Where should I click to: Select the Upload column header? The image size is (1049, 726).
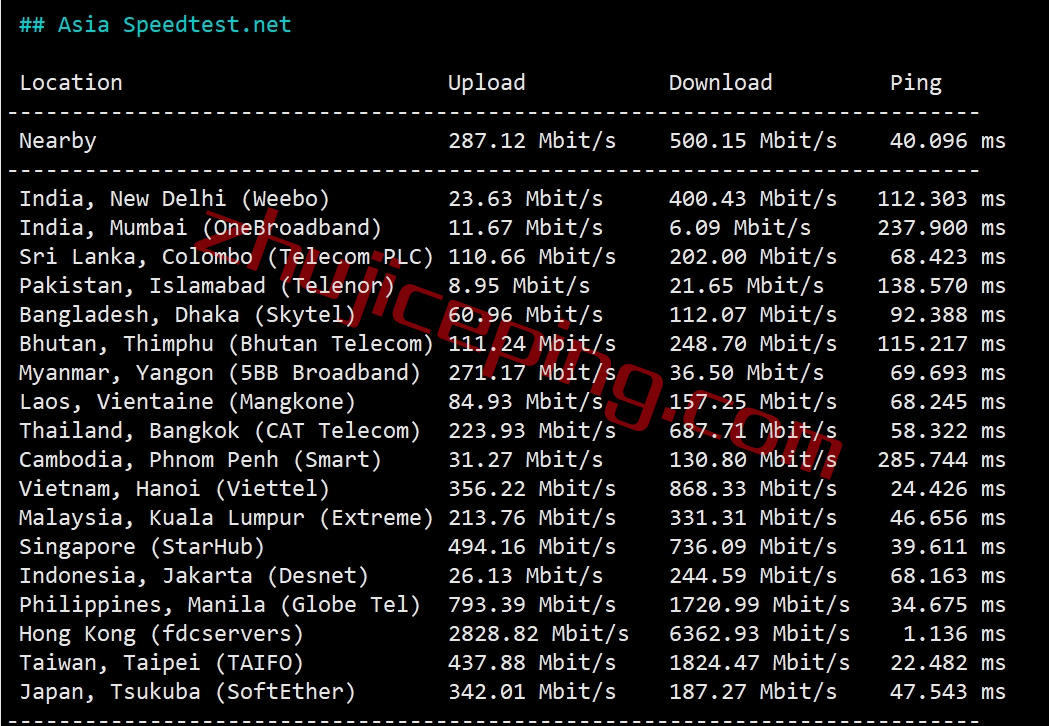[x=486, y=82]
